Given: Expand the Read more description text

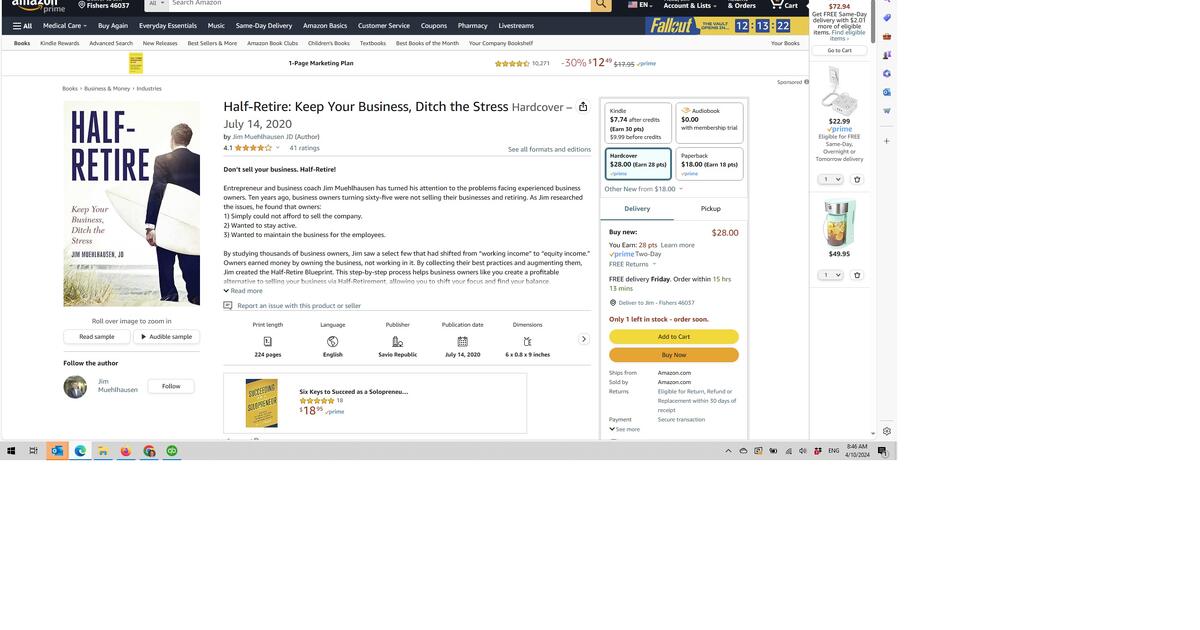Looking at the screenshot, I should point(243,291).
